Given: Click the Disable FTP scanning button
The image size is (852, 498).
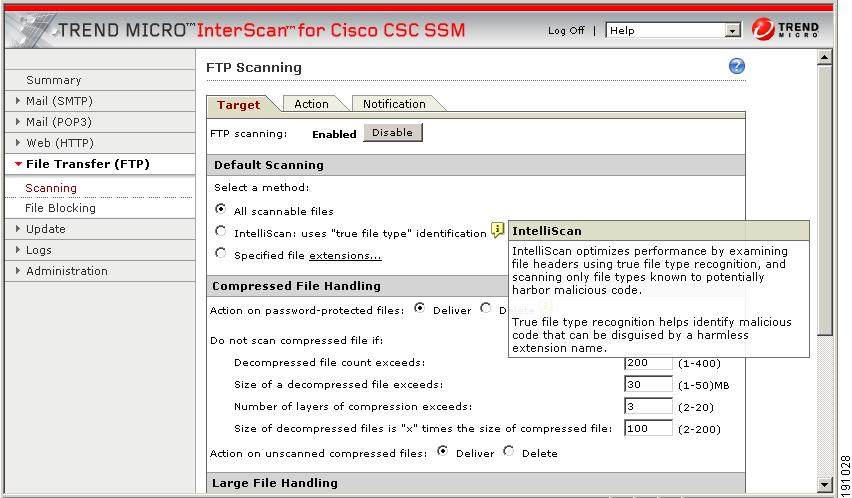Looking at the screenshot, I should click(392, 133).
